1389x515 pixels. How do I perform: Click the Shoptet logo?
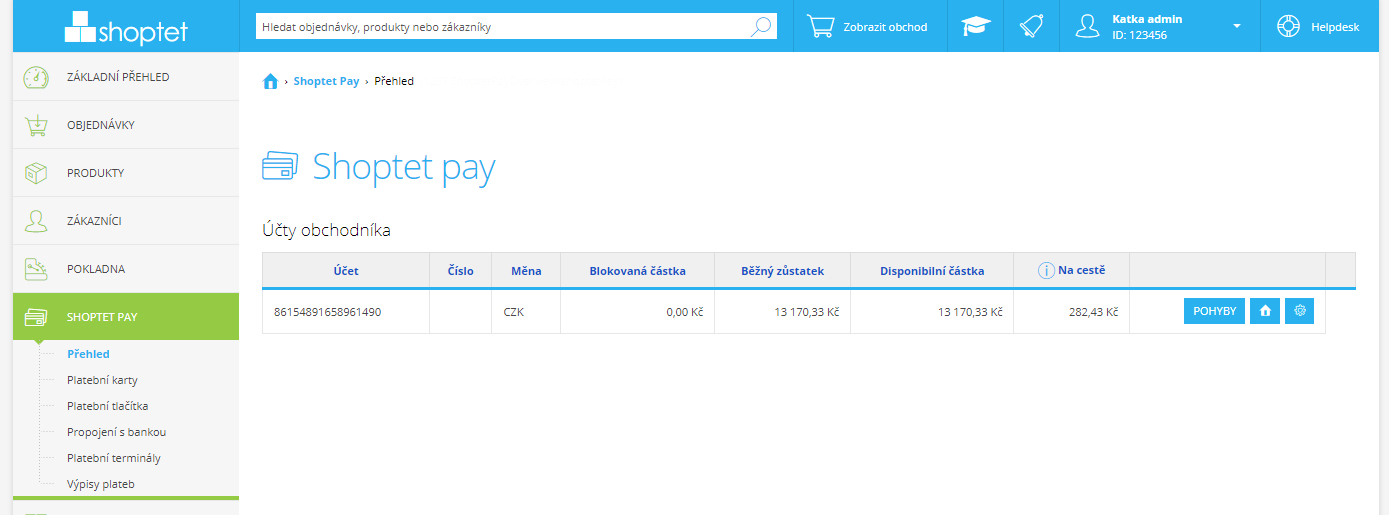126,27
